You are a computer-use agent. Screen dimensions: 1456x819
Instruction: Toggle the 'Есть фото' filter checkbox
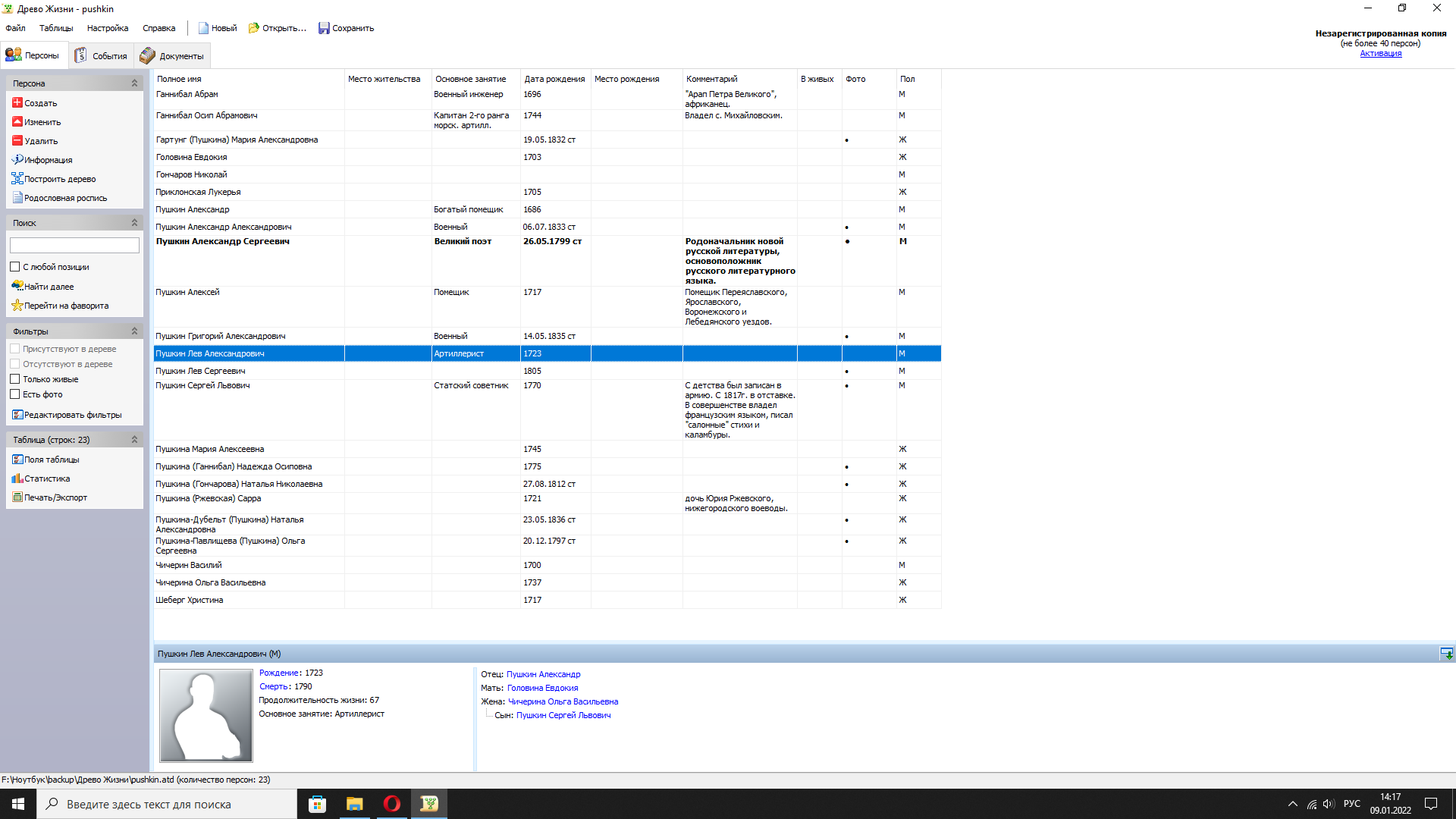point(14,394)
